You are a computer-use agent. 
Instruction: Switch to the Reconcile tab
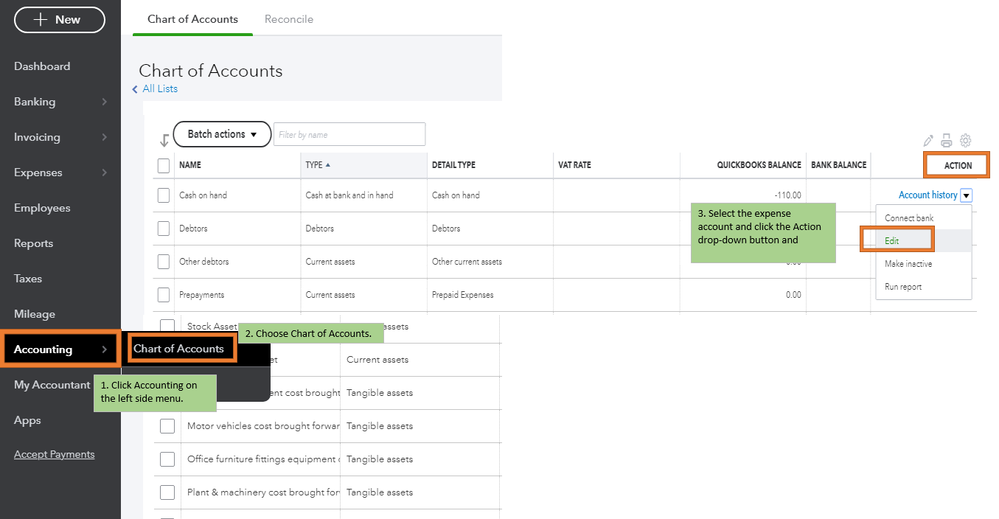click(x=288, y=19)
